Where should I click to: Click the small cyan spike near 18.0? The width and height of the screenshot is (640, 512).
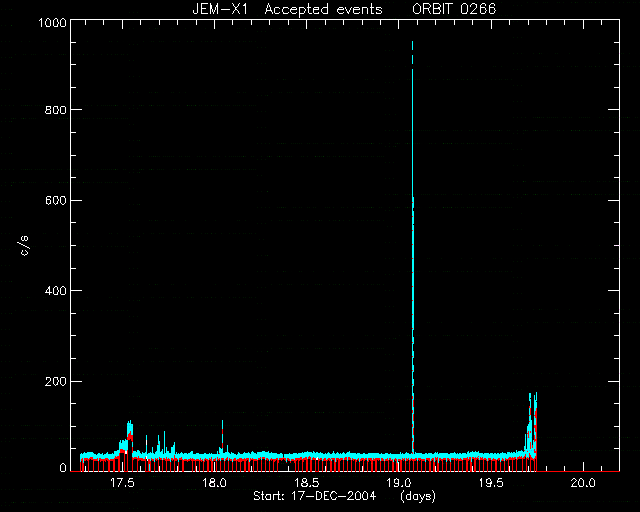(x=222, y=434)
